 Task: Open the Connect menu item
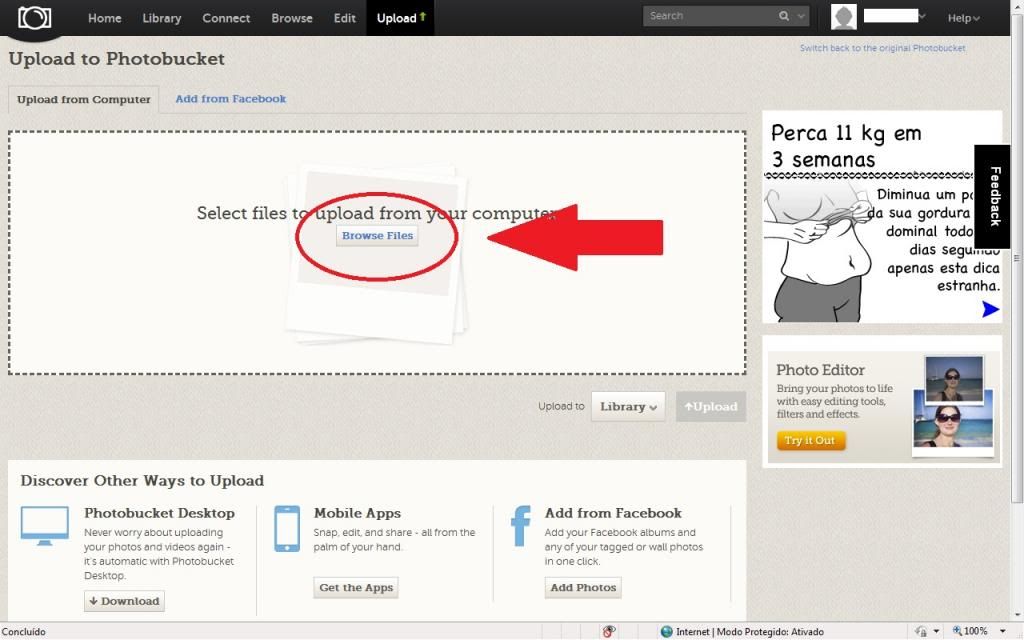(x=226, y=18)
